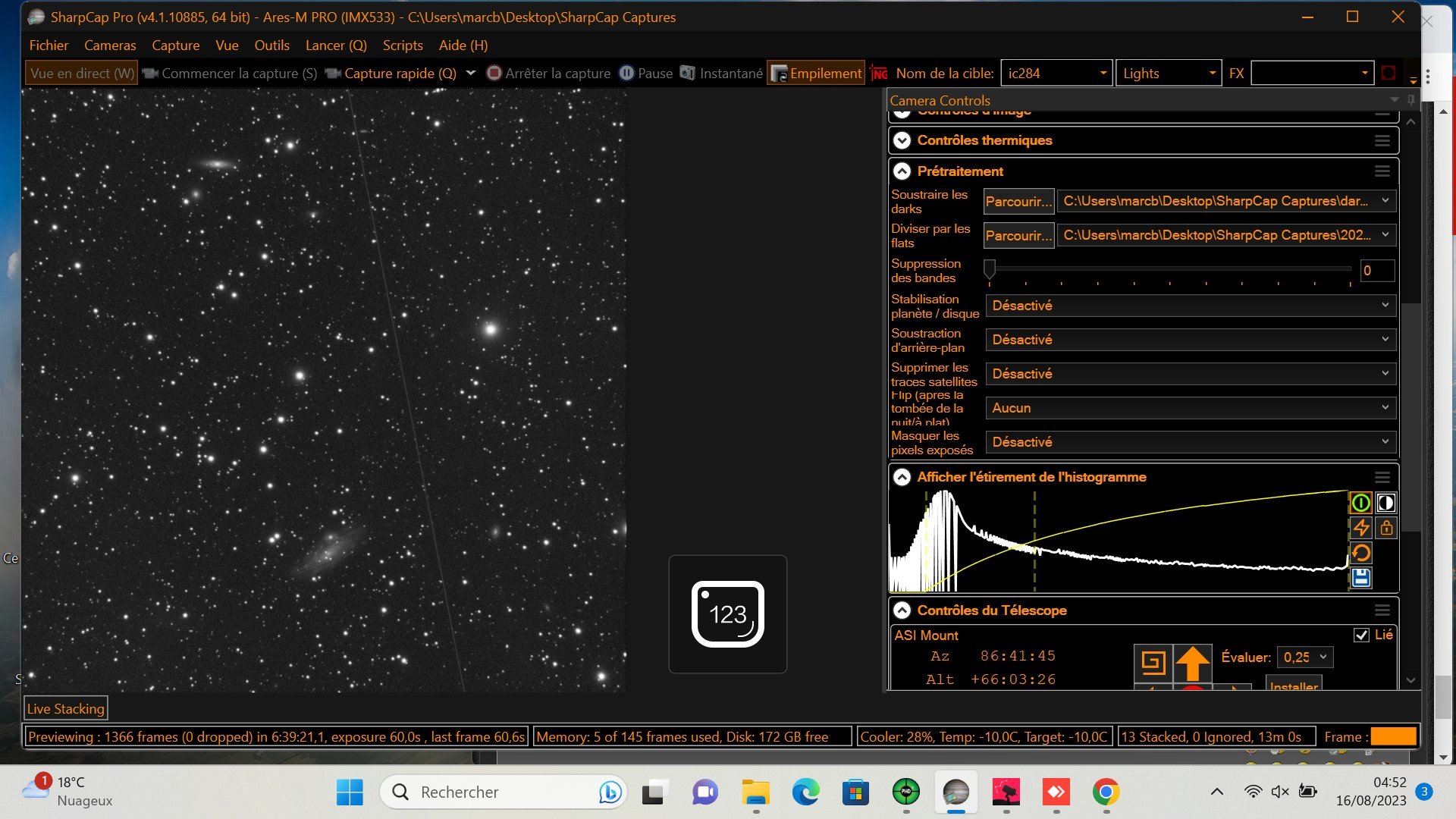The width and height of the screenshot is (1456, 819).
Task: Open File Explorer from the taskbar
Action: (755, 792)
